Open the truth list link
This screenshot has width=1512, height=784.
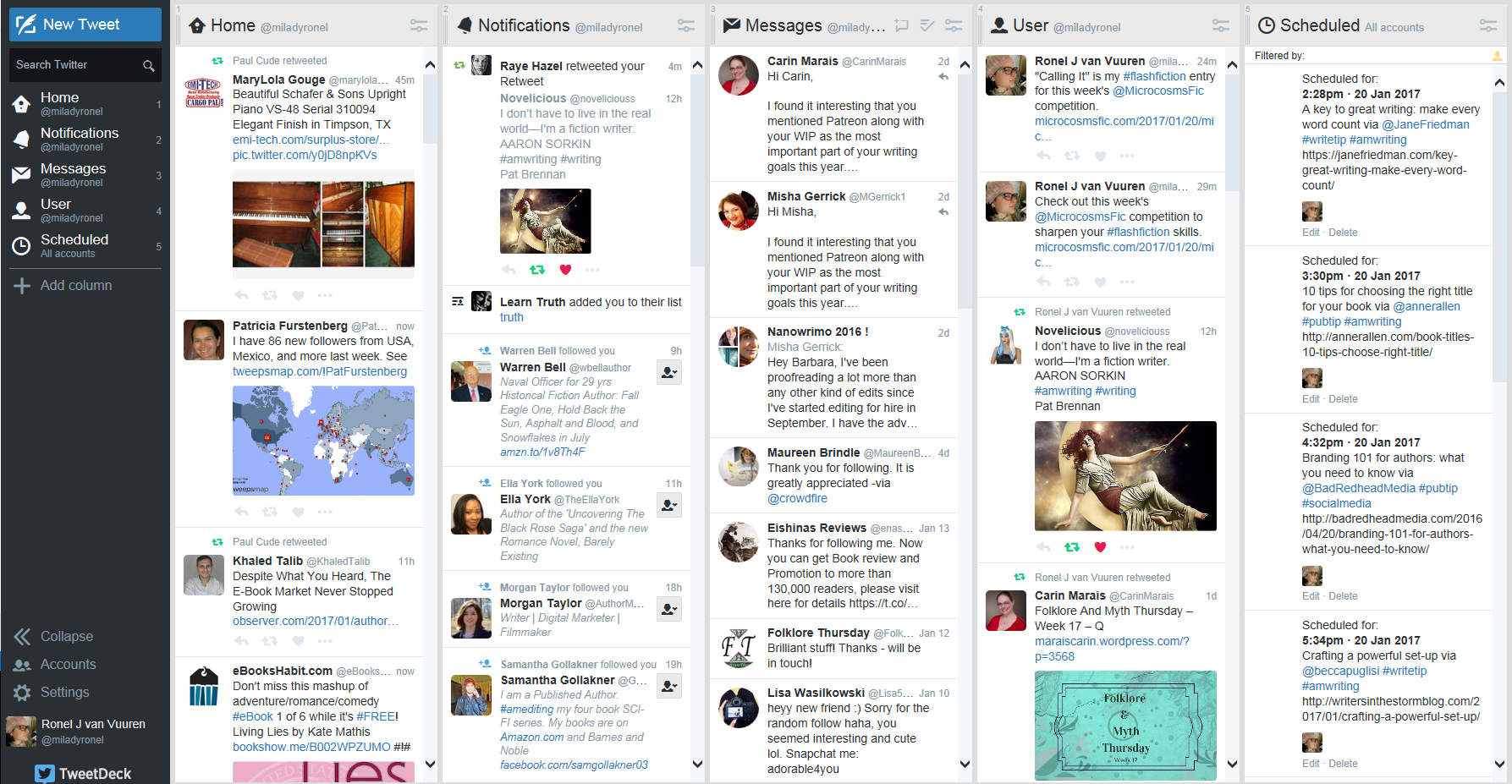click(512, 318)
